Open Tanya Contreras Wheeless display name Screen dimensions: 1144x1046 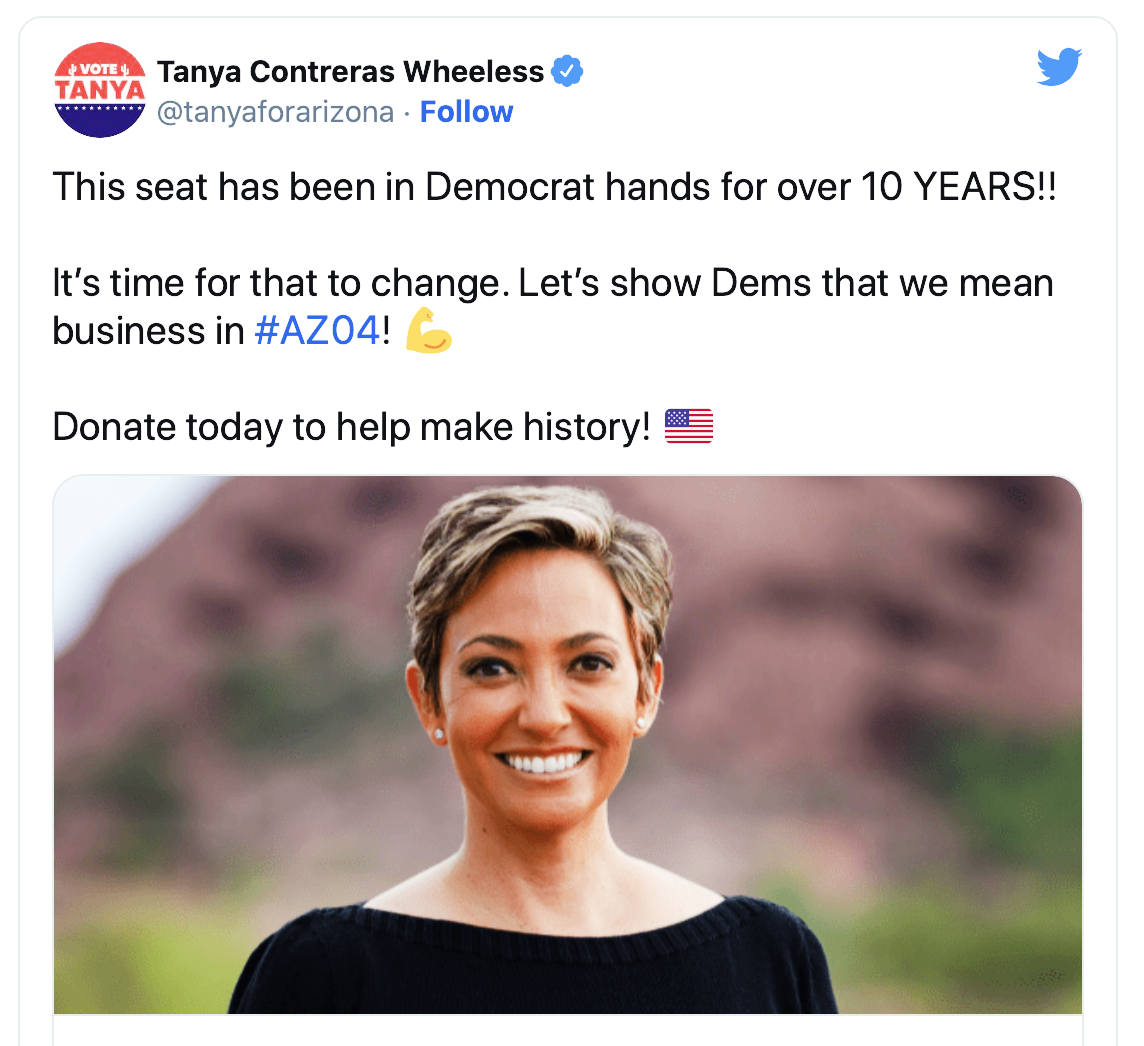click(x=350, y=71)
